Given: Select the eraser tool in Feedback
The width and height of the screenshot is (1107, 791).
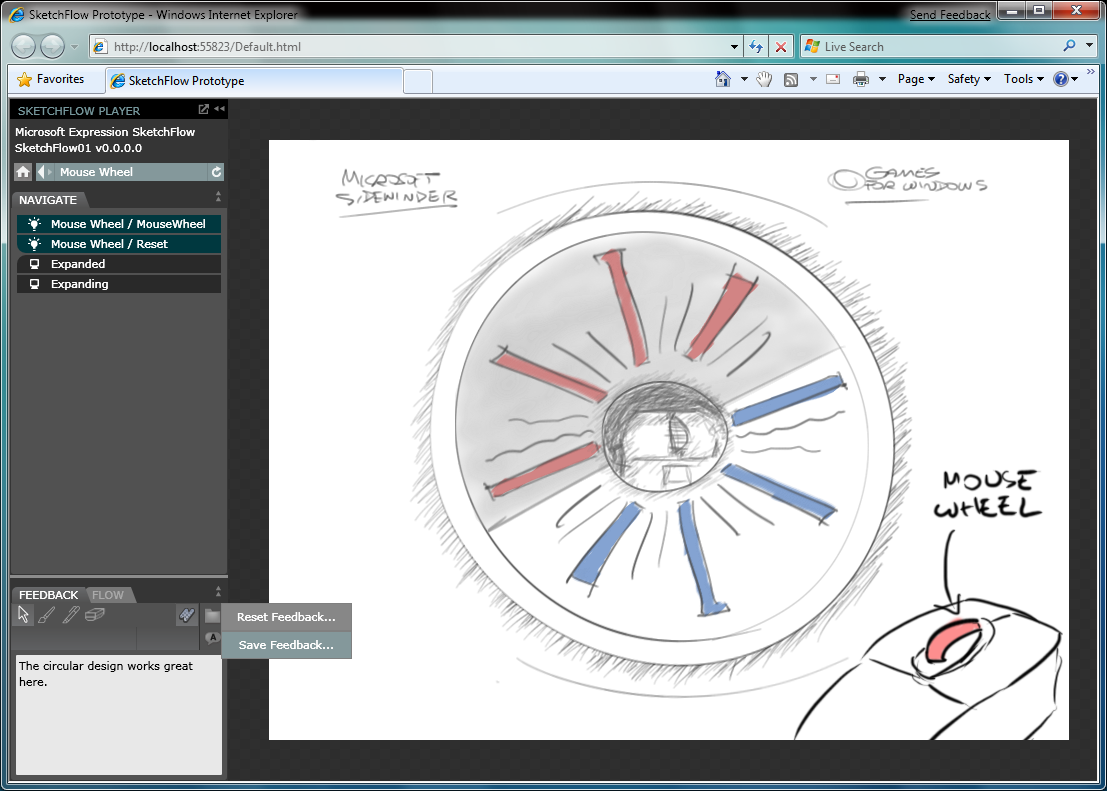Looking at the screenshot, I should pyautogui.click(x=95, y=616).
